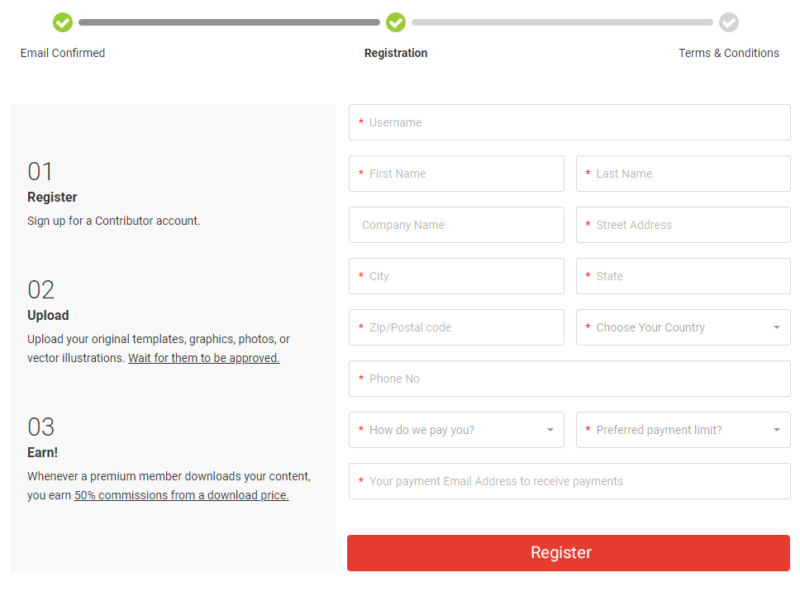Select the Registration step label
The height and width of the screenshot is (601, 800).
(395, 52)
